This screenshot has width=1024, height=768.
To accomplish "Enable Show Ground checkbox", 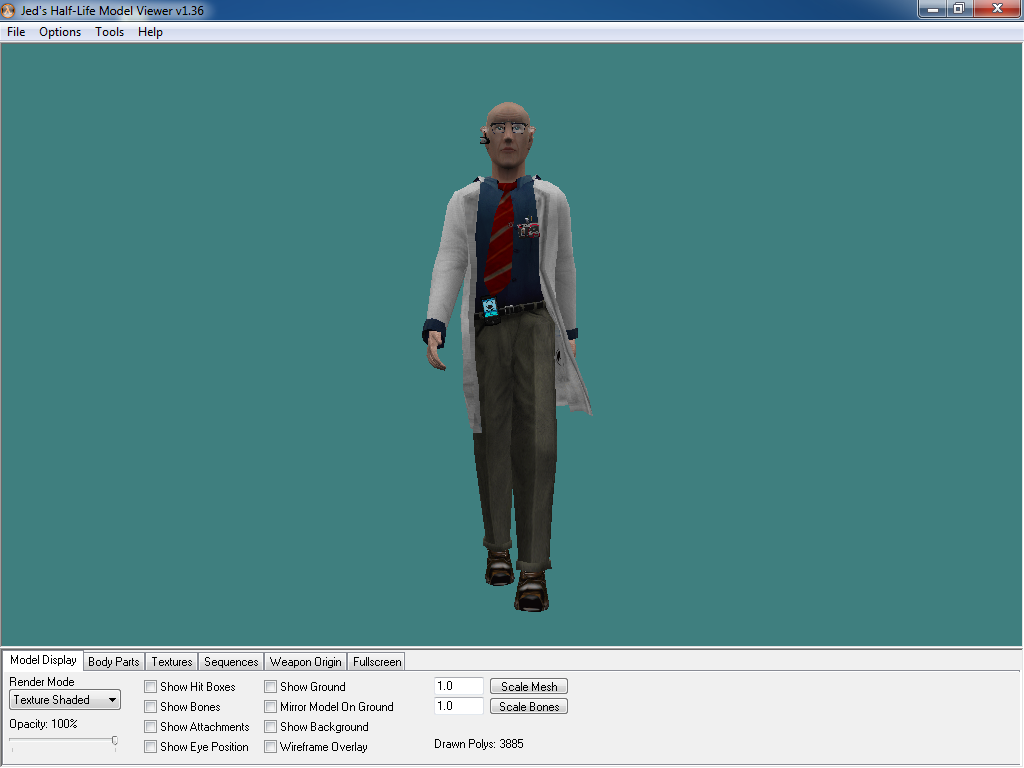I will (x=270, y=687).
